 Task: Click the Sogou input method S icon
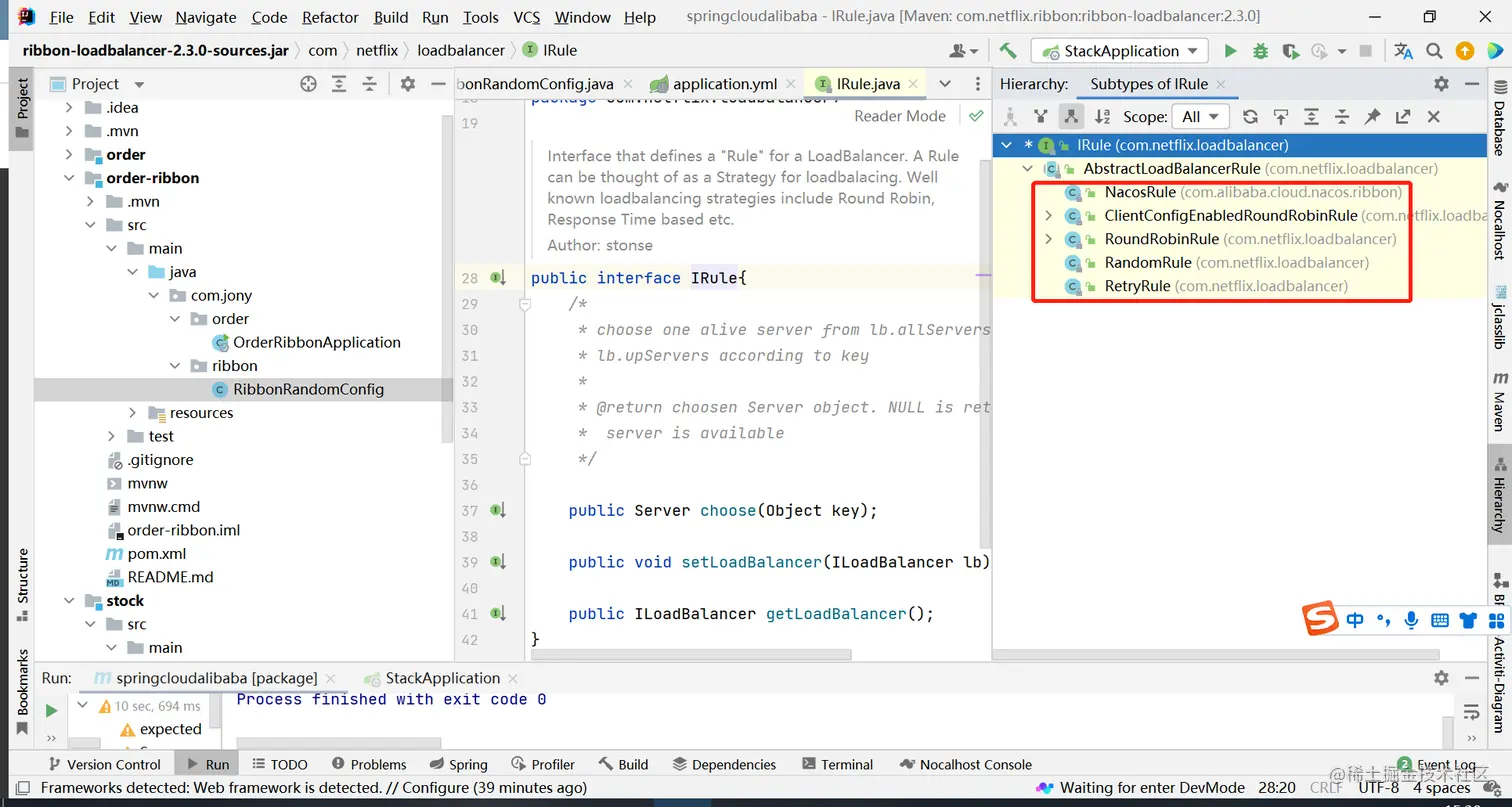[1320, 620]
